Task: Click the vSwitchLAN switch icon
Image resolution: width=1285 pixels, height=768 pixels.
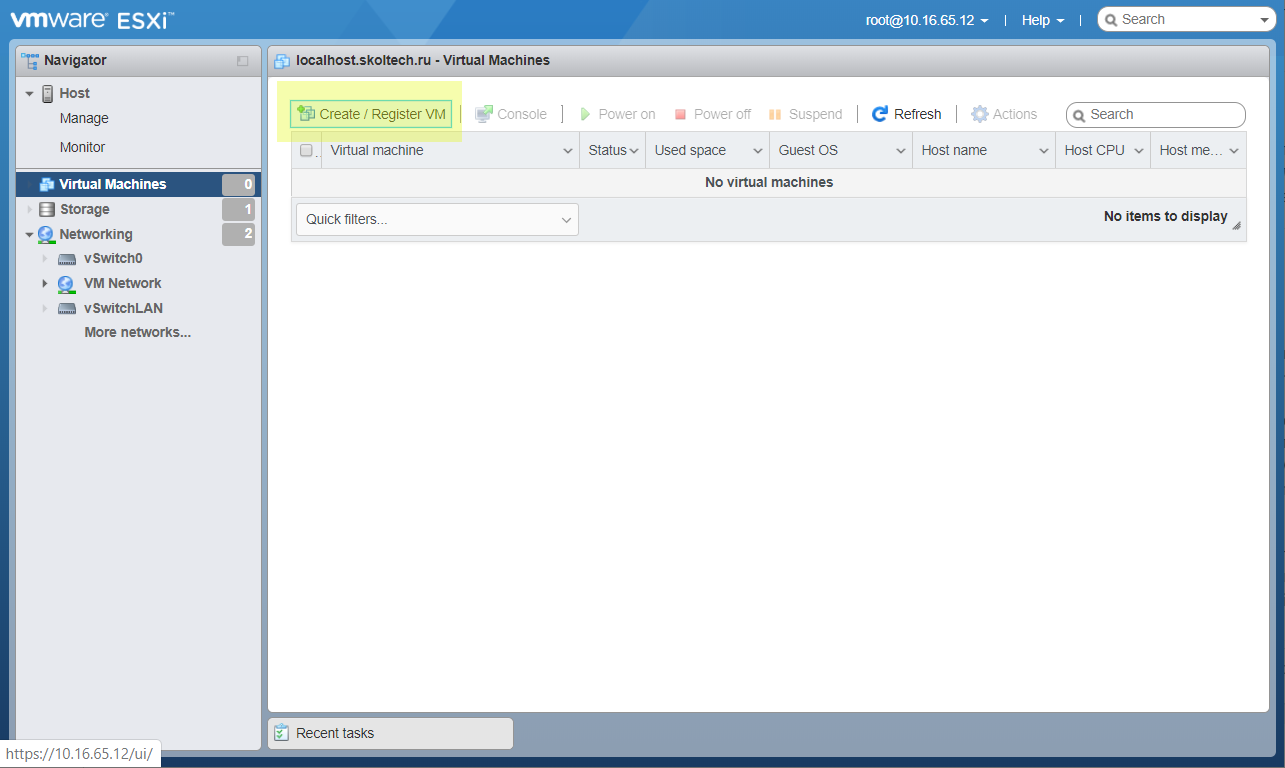Action: (x=67, y=308)
